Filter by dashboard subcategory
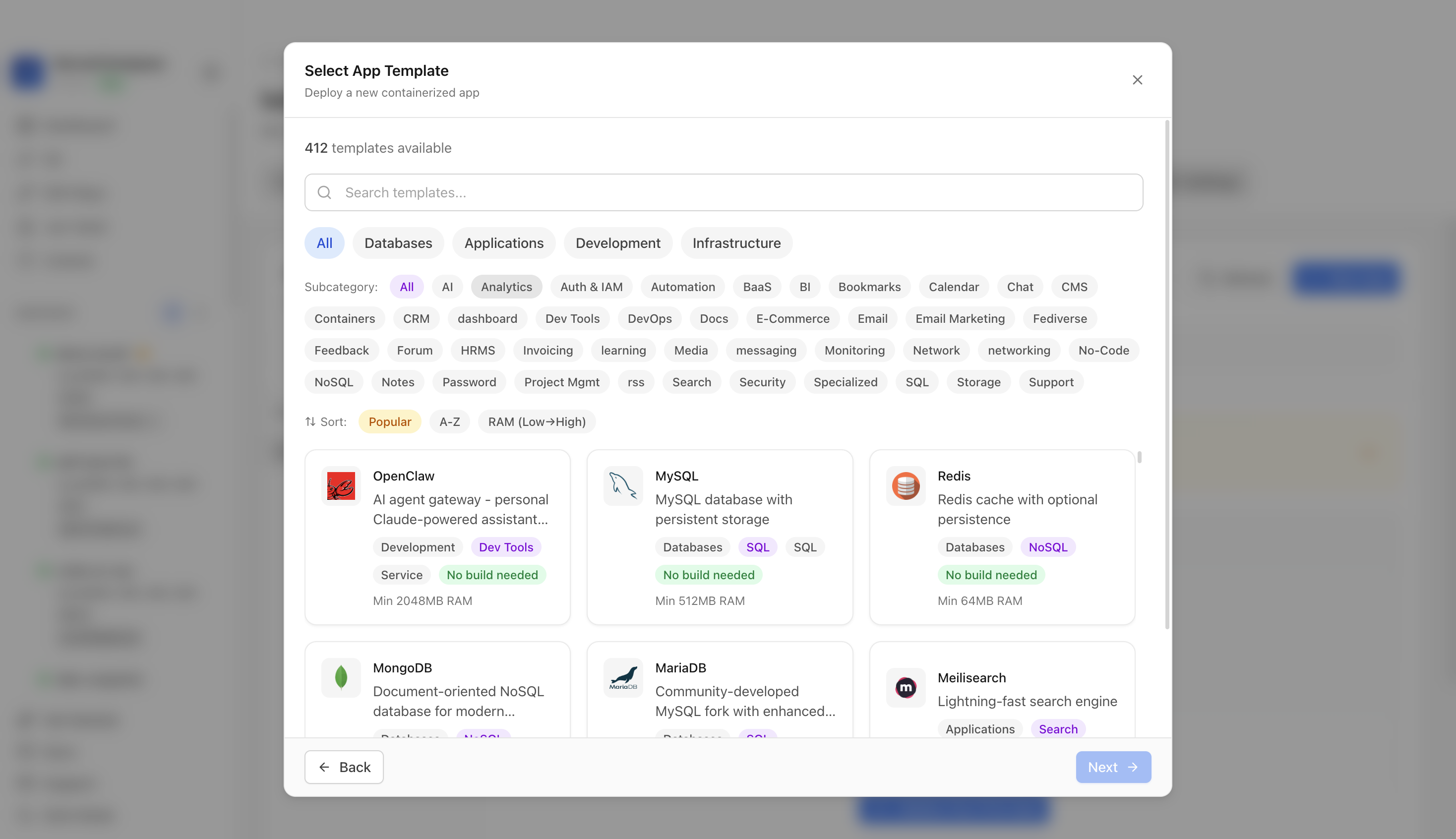 [487, 319]
